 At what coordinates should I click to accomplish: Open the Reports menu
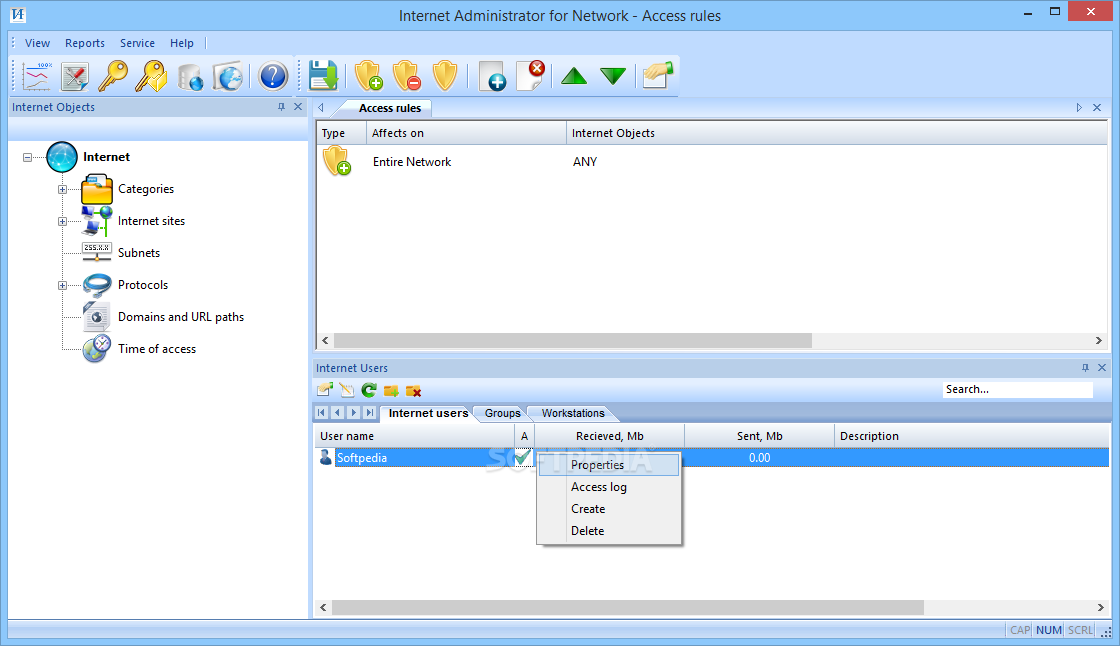tap(85, 43)
